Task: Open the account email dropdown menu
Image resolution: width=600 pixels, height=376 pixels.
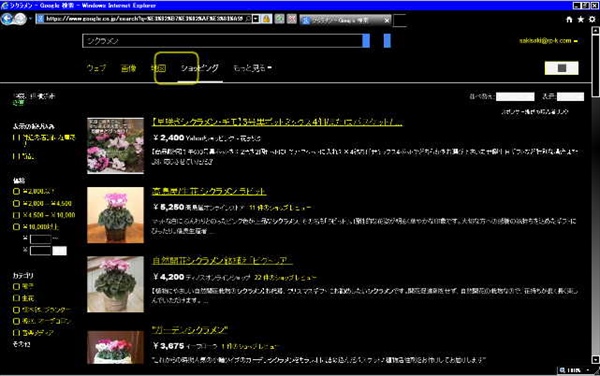Action: pyautogui.click(x=548, y=41)
